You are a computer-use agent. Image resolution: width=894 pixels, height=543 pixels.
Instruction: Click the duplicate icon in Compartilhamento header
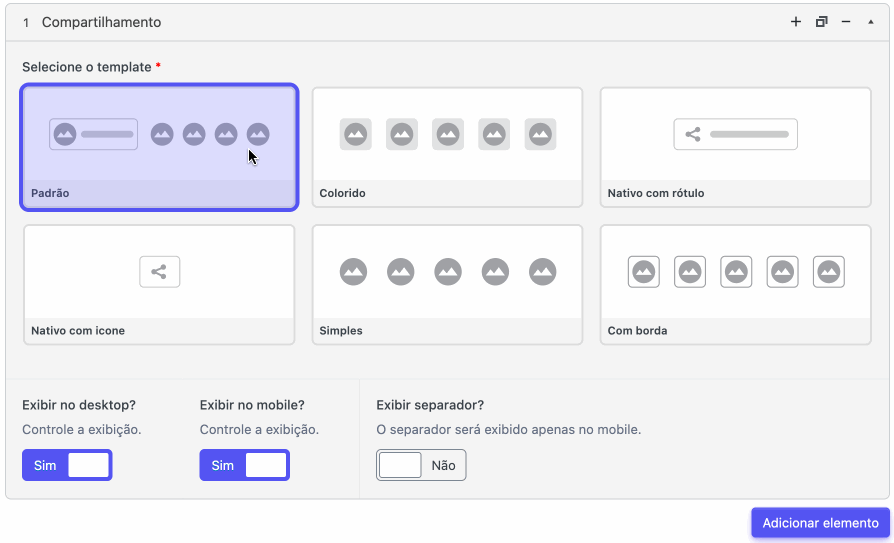coord(821,22)
